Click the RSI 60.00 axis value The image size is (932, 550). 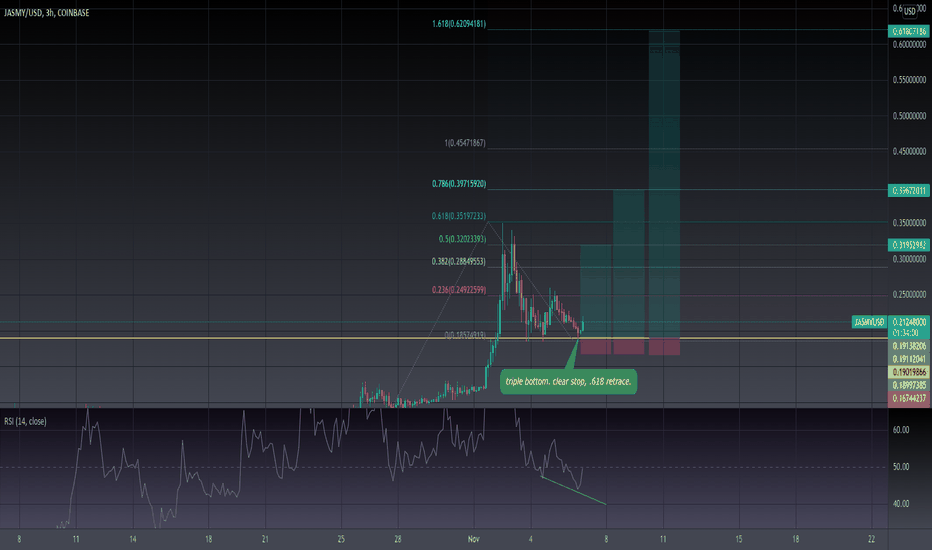coord(901,430)
